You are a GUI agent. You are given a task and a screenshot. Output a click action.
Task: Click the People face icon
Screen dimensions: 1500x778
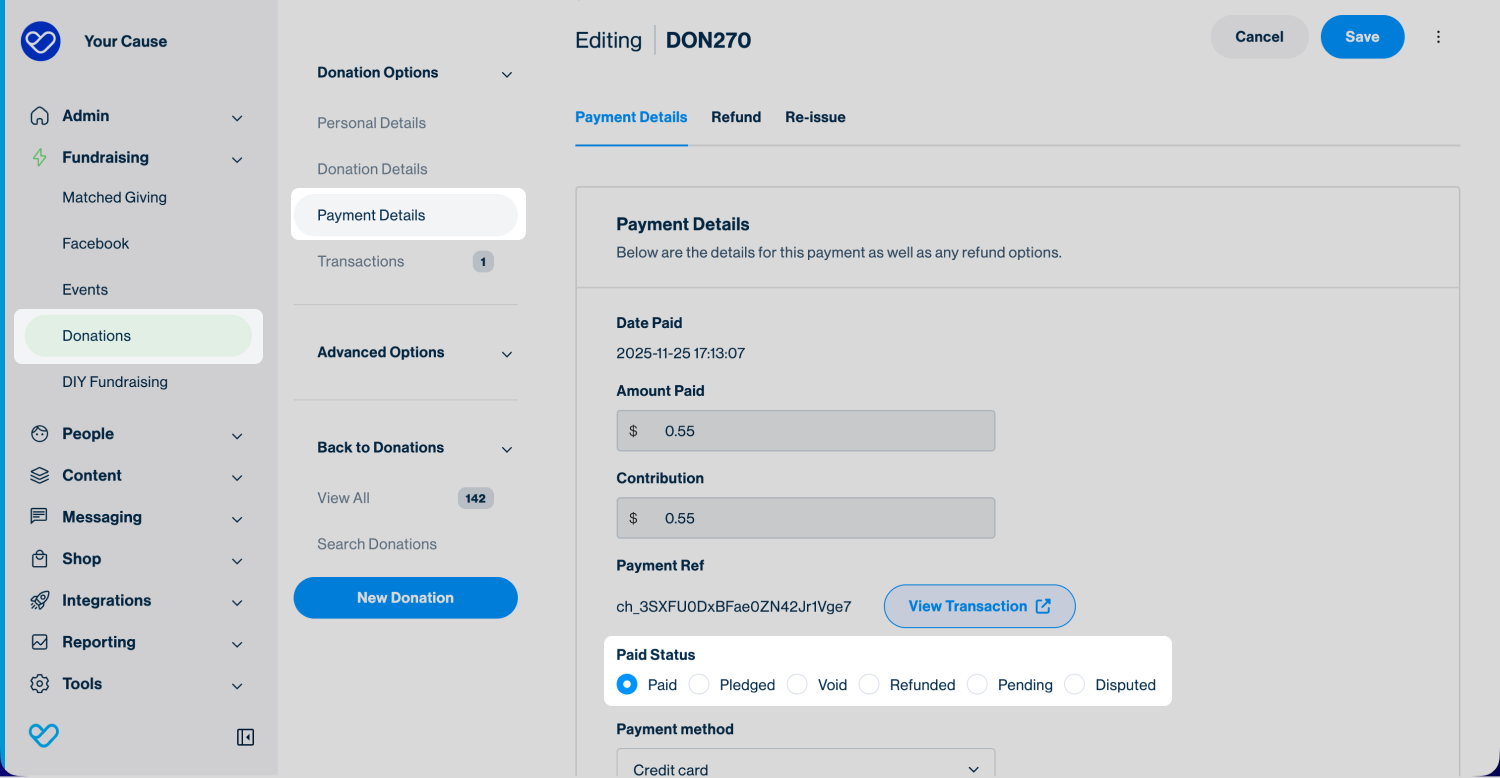point(39,434)
